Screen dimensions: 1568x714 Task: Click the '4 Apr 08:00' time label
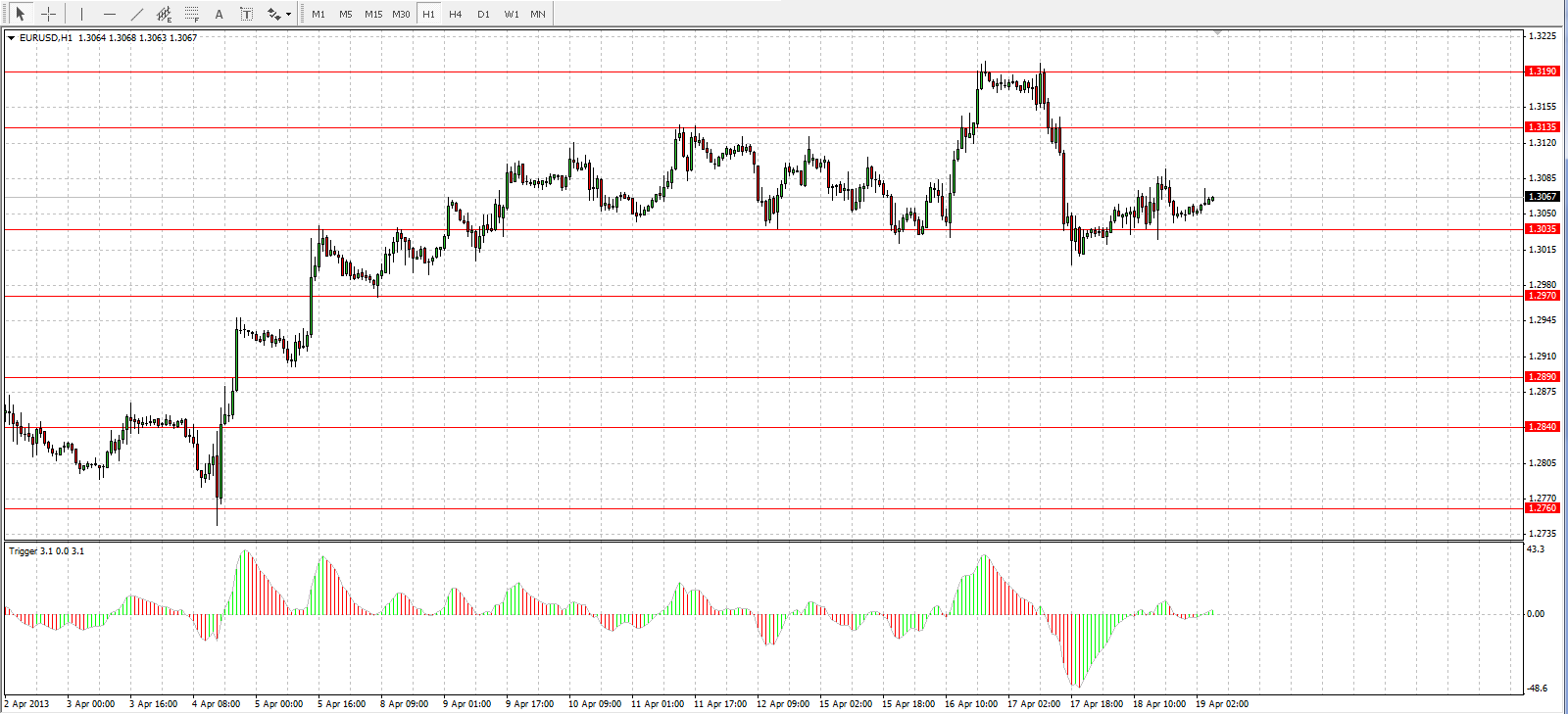[216, 704]
